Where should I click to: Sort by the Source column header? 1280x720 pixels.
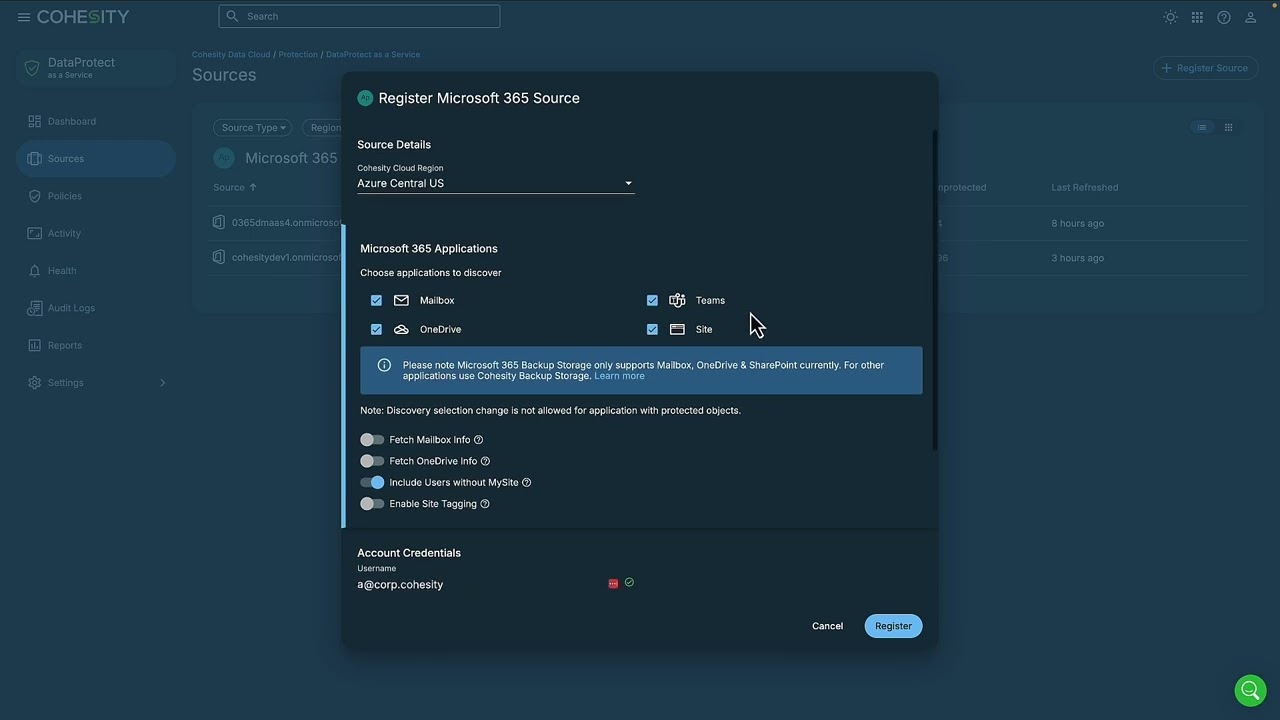[x=235, y=187]
